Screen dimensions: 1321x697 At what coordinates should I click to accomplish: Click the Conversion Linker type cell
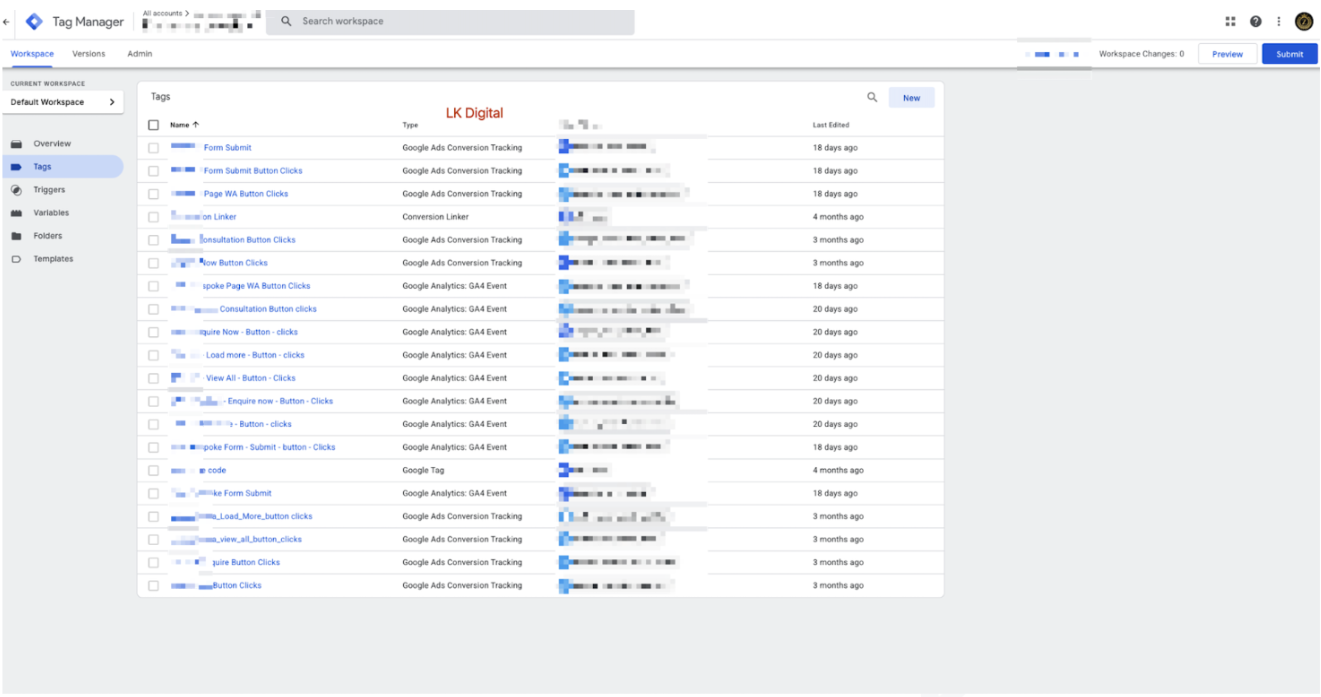[436, 217]
